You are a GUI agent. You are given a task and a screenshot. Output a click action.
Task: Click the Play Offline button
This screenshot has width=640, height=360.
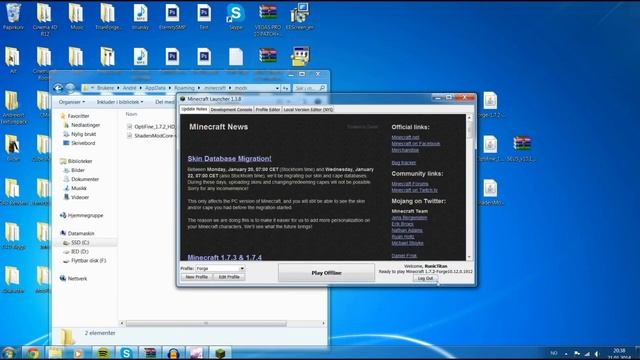coord(326,273)
